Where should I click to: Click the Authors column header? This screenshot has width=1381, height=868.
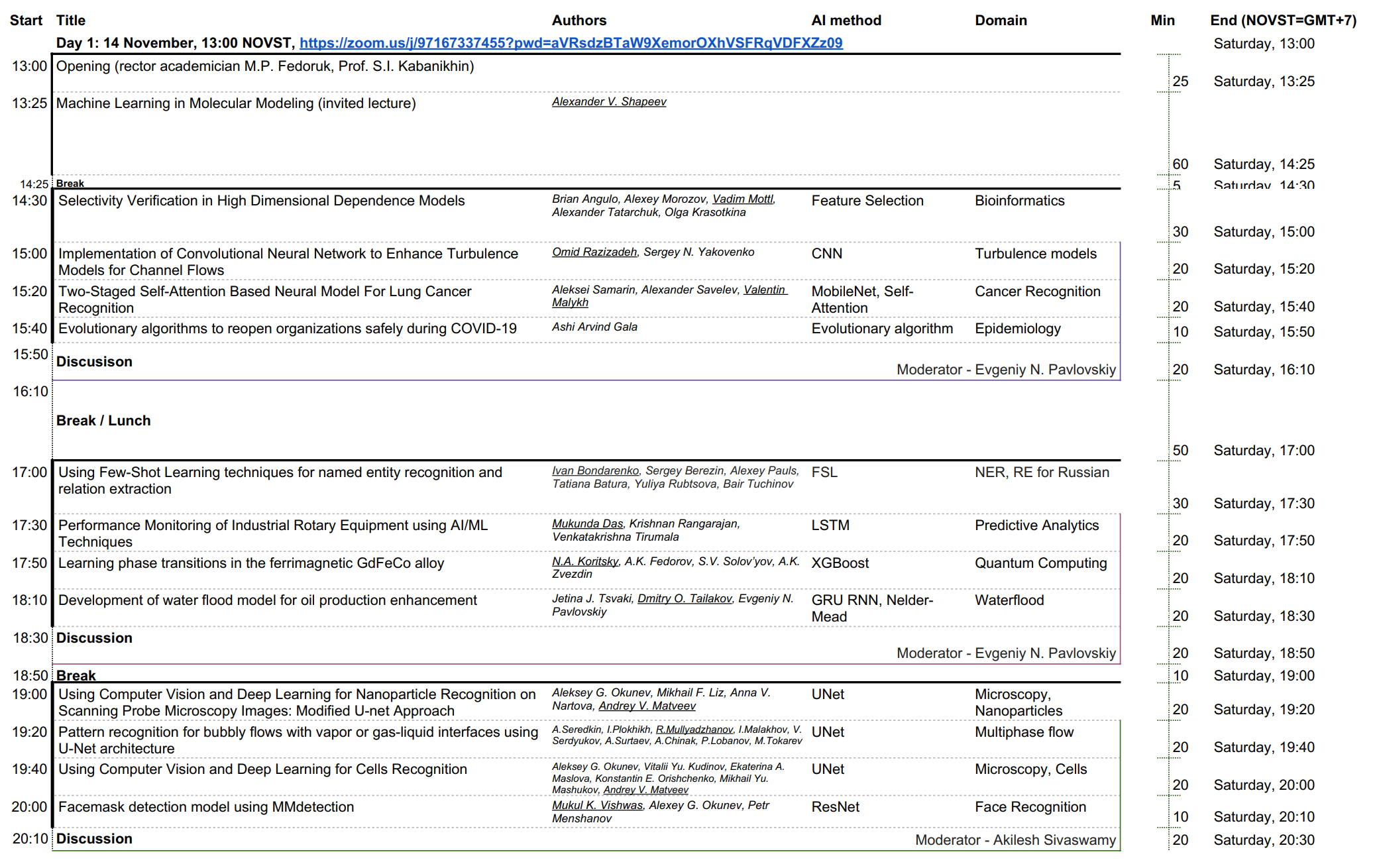(579, 21)
